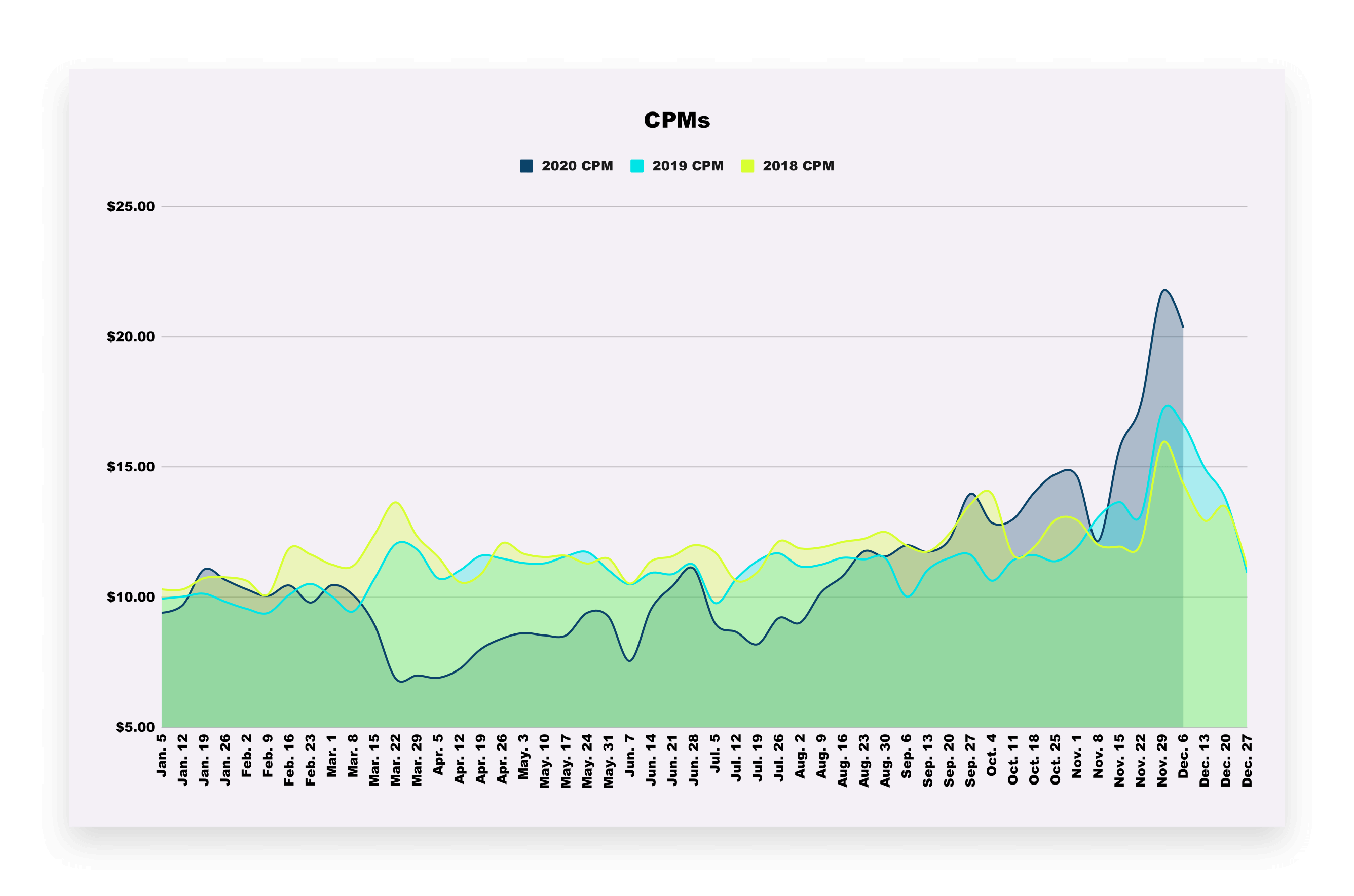Click the 'Feb. 2' x-axis label
Screen dimensions: 1354x896
point(247,756)
